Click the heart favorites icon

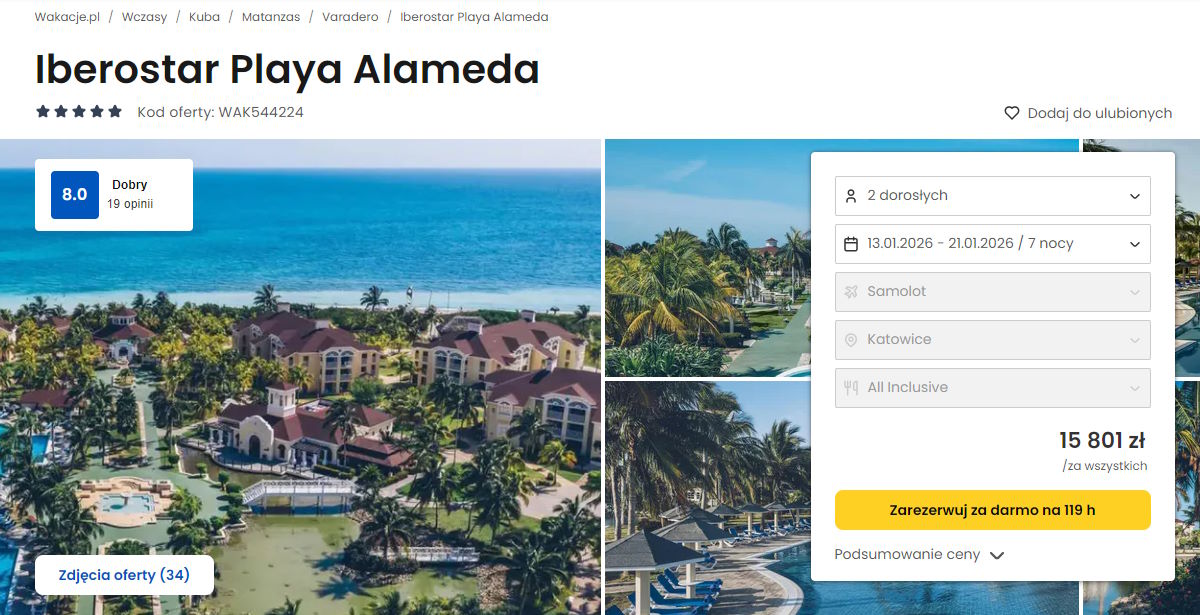pos(1011,113)
